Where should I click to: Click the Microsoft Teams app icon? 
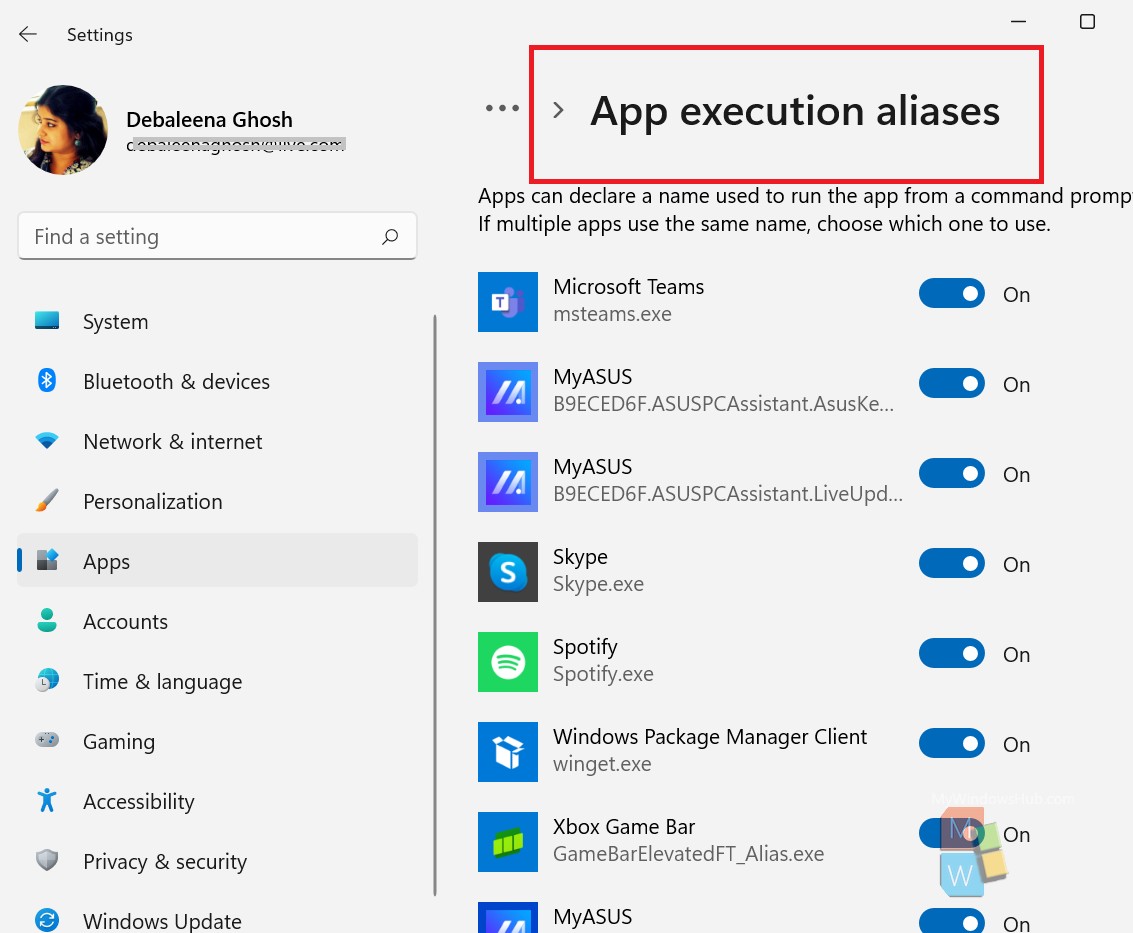point(508,301)
